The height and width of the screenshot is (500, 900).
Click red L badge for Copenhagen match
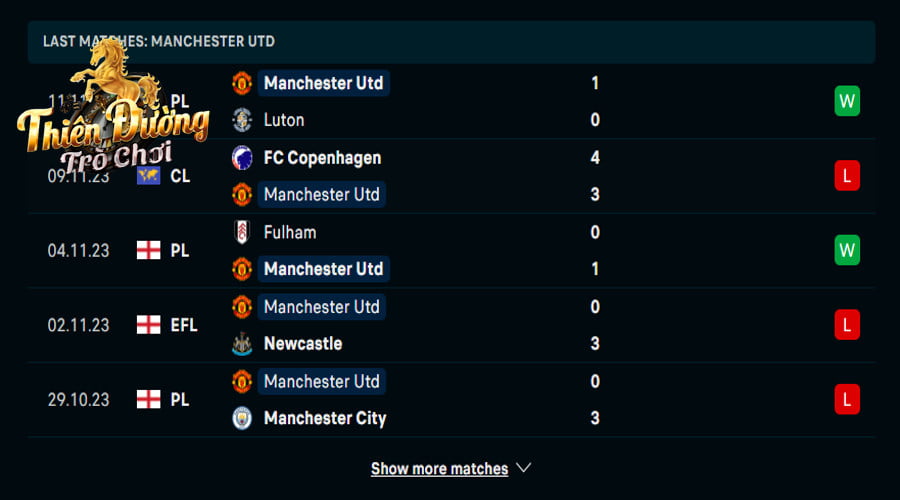click(847, 176)
